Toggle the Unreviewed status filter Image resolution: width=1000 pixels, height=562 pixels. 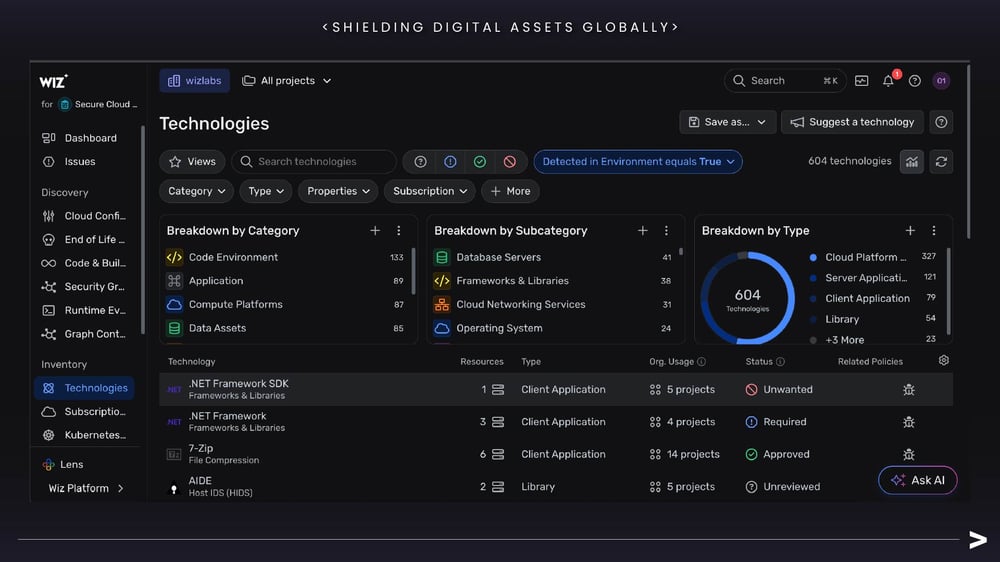point(420,161)
